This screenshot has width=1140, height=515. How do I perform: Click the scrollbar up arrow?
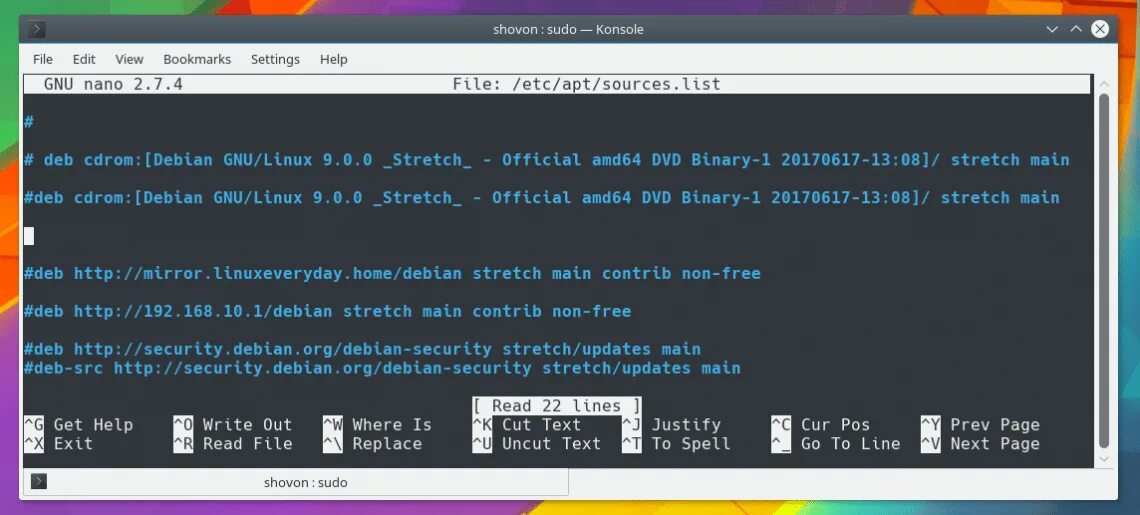[1104, 84]
